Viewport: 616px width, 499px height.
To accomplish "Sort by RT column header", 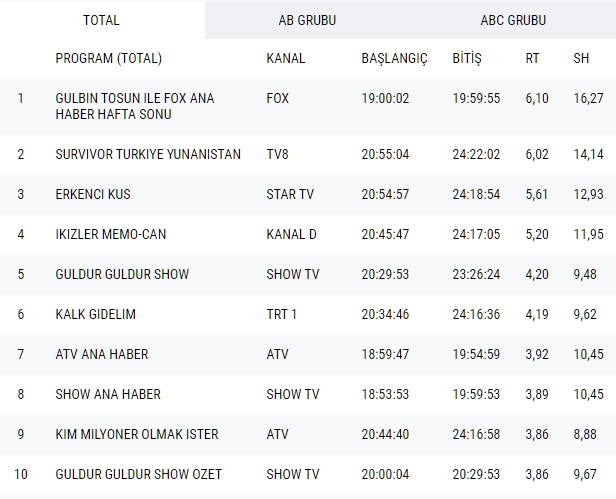I will coord(532,59).
